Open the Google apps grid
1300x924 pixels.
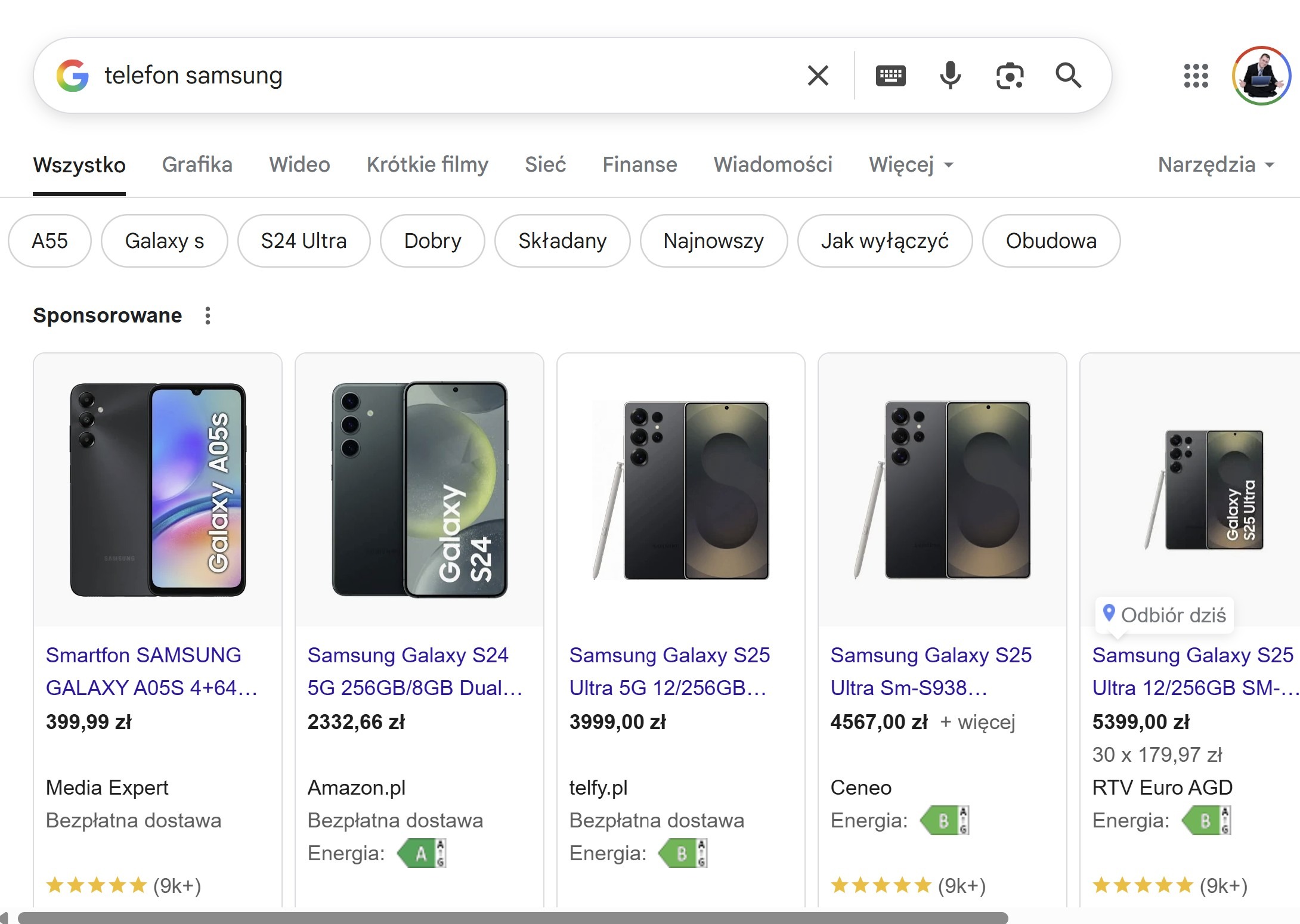[1196, 76]
